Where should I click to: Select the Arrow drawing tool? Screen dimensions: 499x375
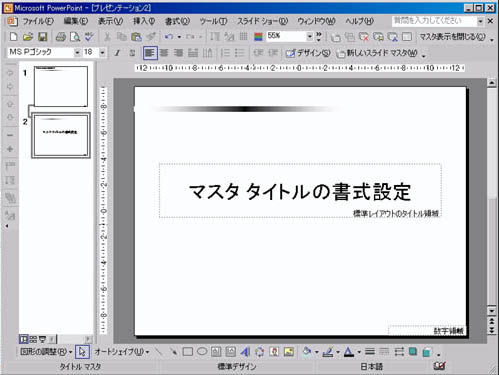(x=173, y=352)
